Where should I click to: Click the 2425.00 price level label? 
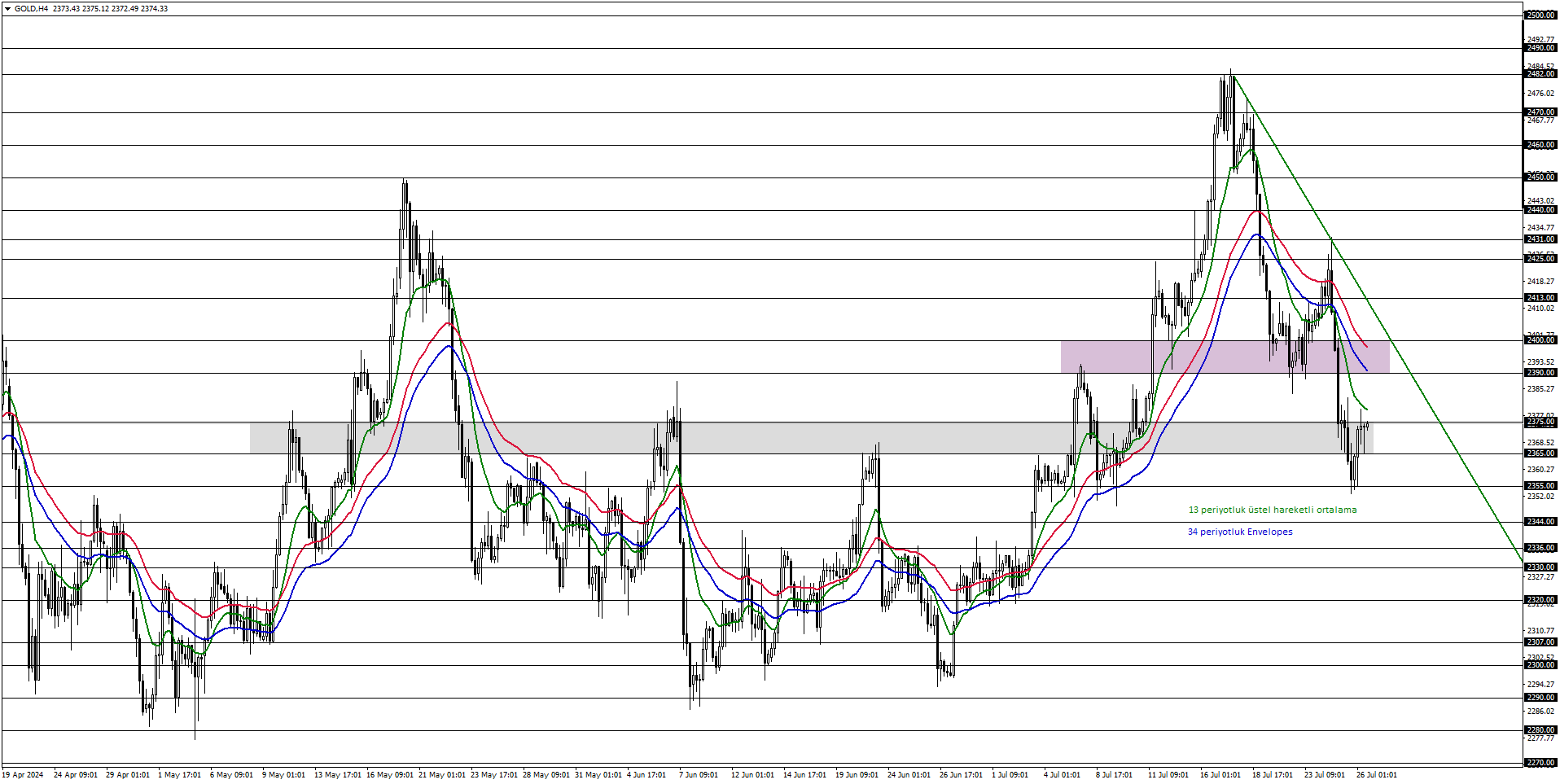coord(1540,259)
